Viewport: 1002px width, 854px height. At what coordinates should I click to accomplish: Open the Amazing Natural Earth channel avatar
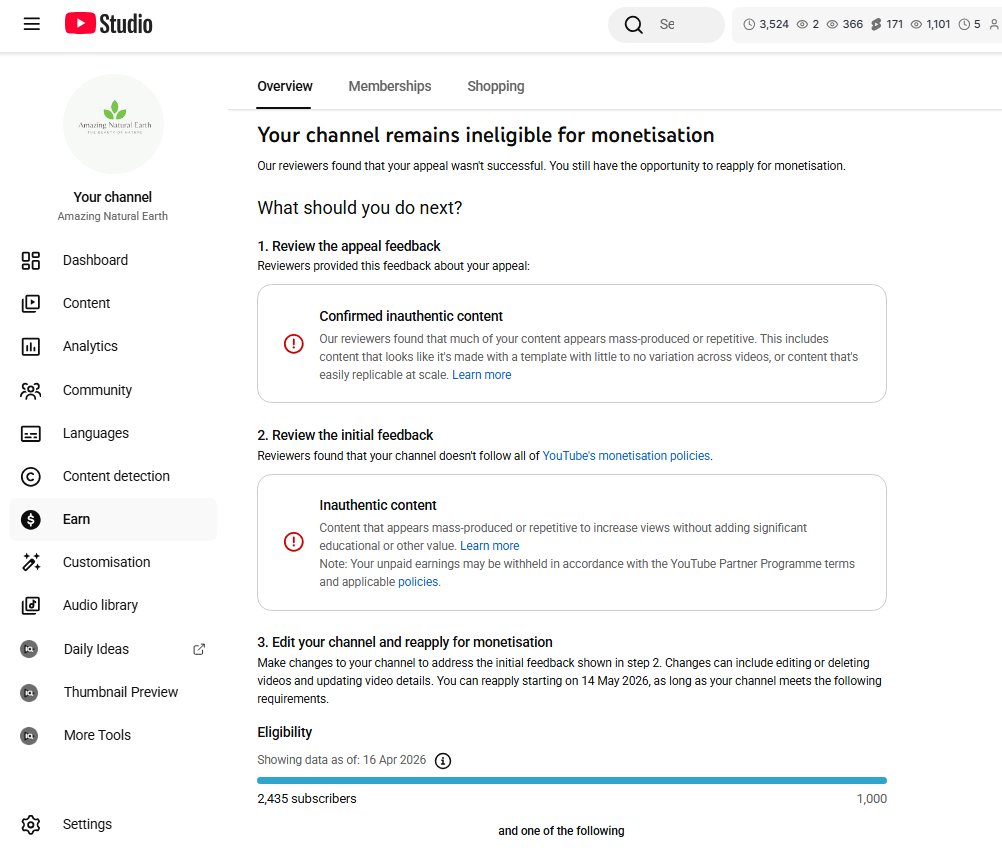point(113,124)
